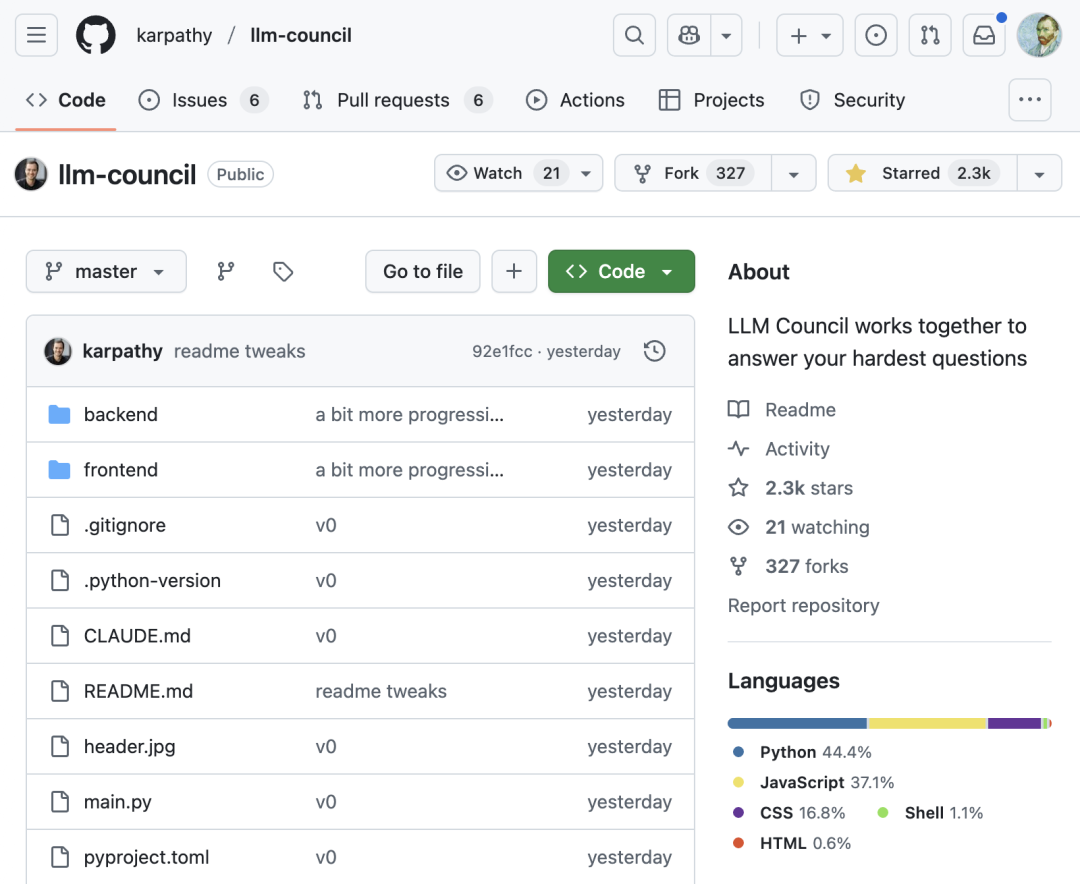
Task: Open commit 92e1fcc
Action: (502, 351)
